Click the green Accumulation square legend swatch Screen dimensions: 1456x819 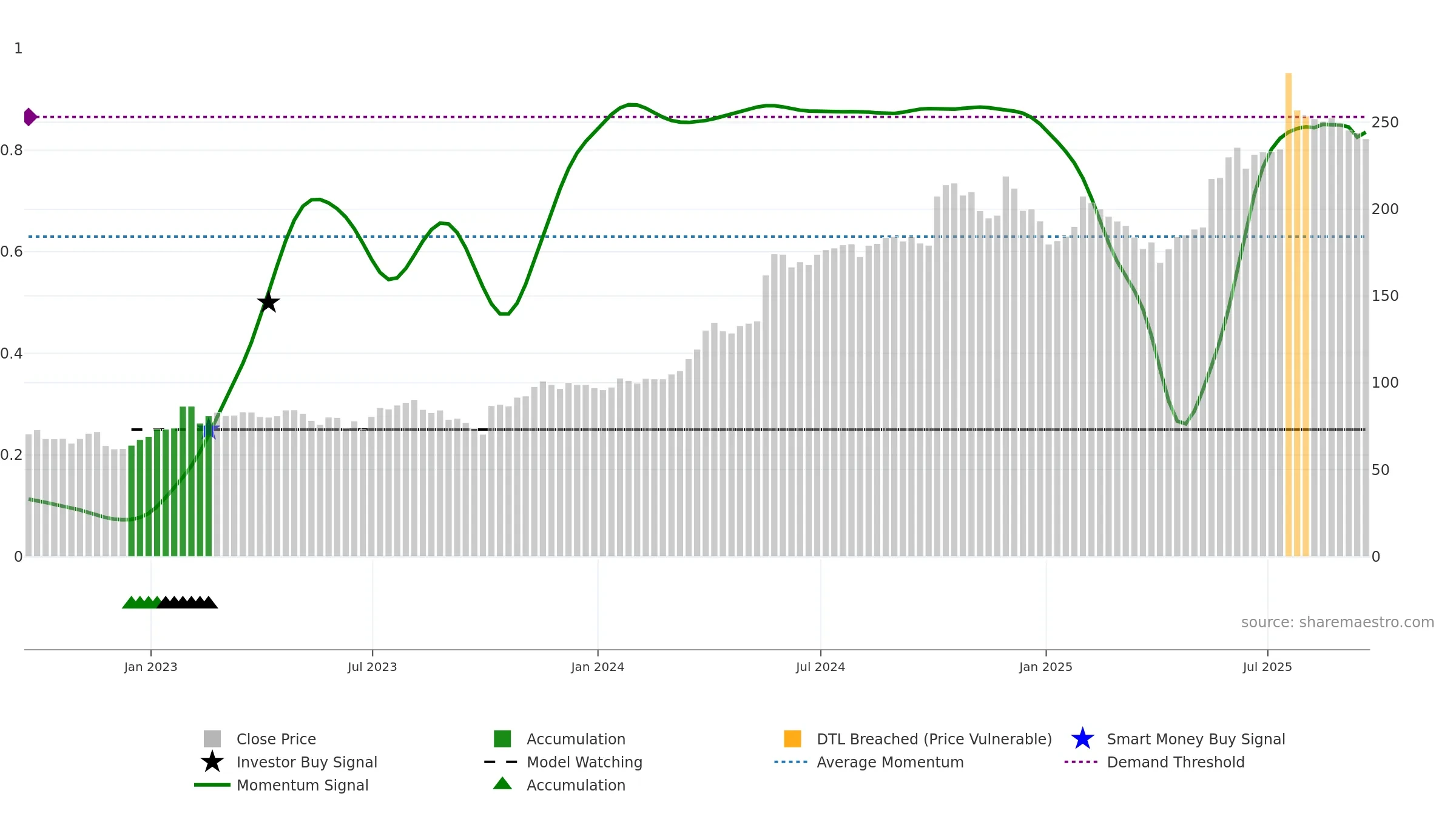point(502,739)
